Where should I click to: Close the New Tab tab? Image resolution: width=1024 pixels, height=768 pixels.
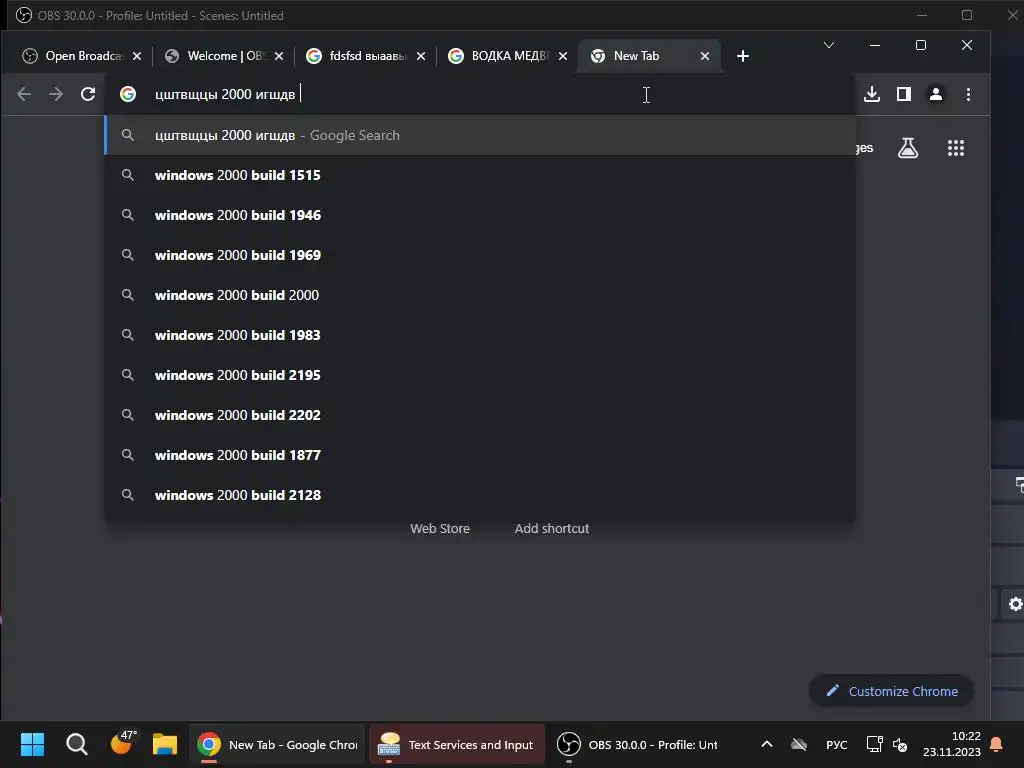click(x=705, y=56)
